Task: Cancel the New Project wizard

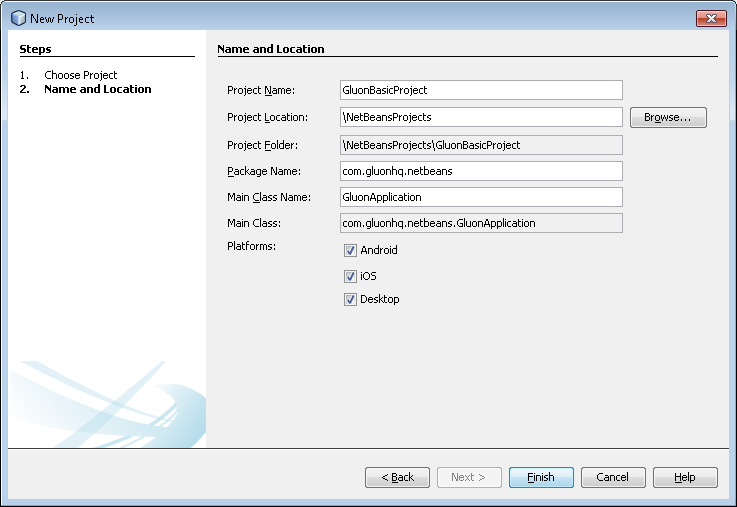Action: [x=613, y=477]
